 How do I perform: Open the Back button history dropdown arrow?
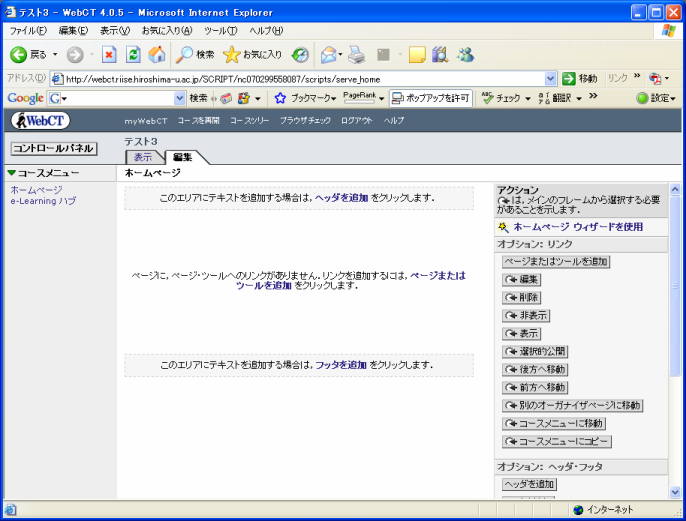(55, 55)
